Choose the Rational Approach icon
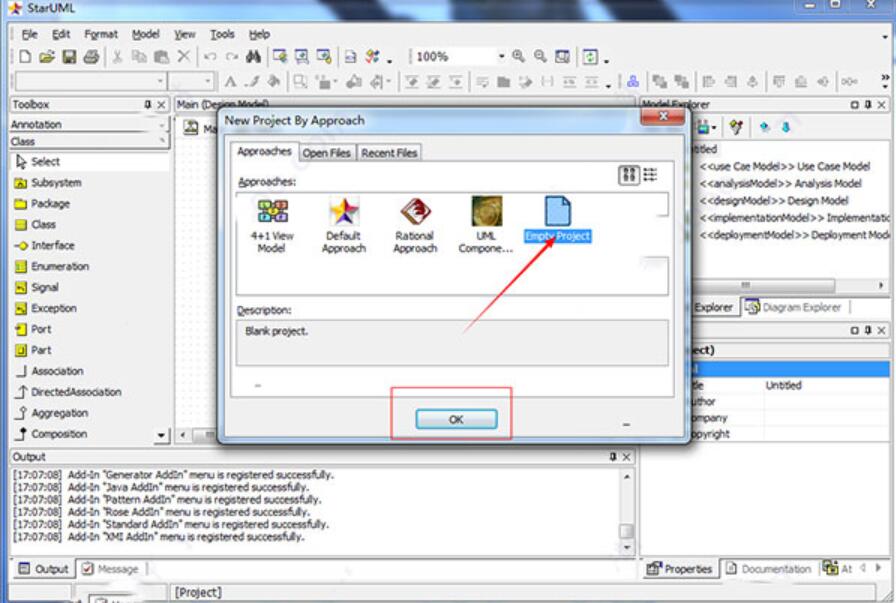896x603 pixels. pyautogui.click(x=415, y=225)
